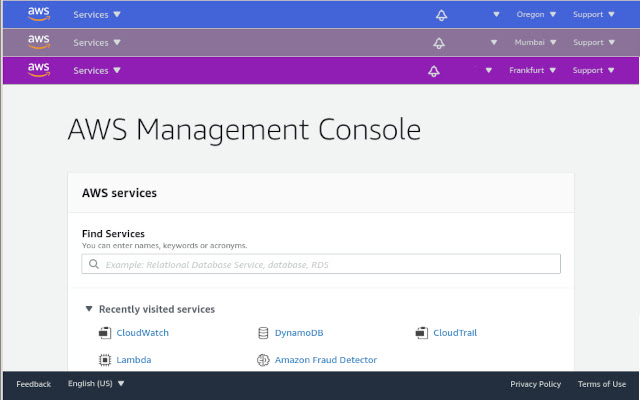Collapse the Recently visited services section

[89, 309]
